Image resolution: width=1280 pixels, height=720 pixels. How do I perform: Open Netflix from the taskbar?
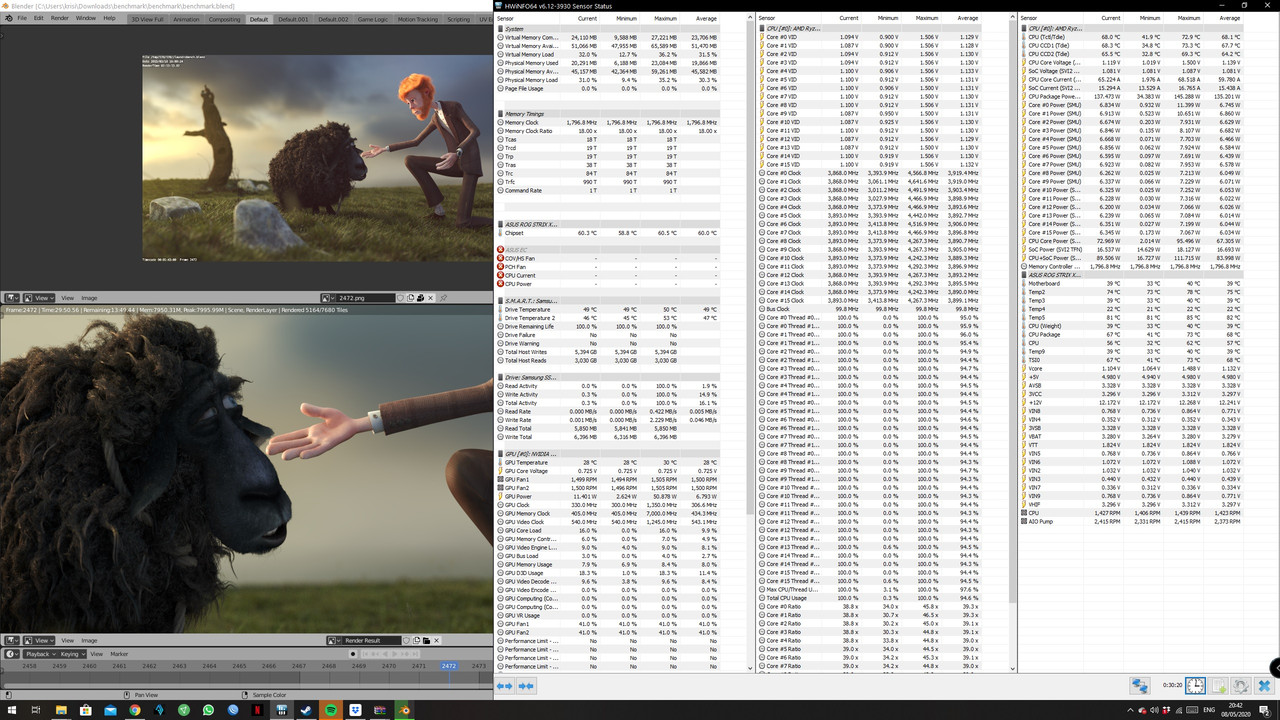tap(257, 710)
